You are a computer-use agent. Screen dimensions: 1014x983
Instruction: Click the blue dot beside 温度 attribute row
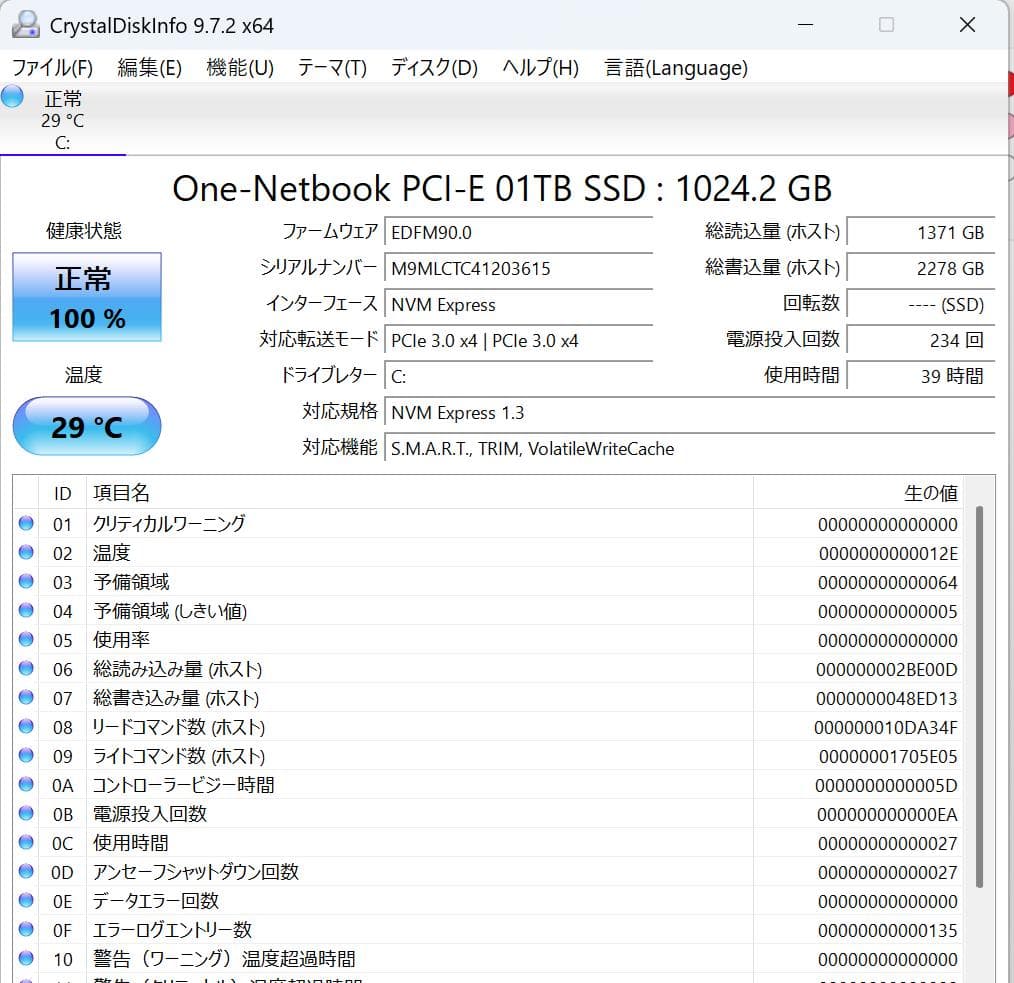(x=25, y=552)
